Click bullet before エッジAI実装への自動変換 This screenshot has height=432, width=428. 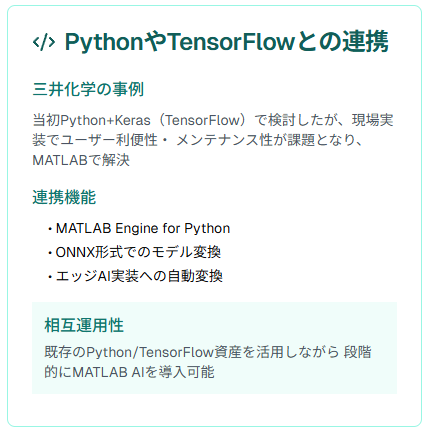[50, 277]
